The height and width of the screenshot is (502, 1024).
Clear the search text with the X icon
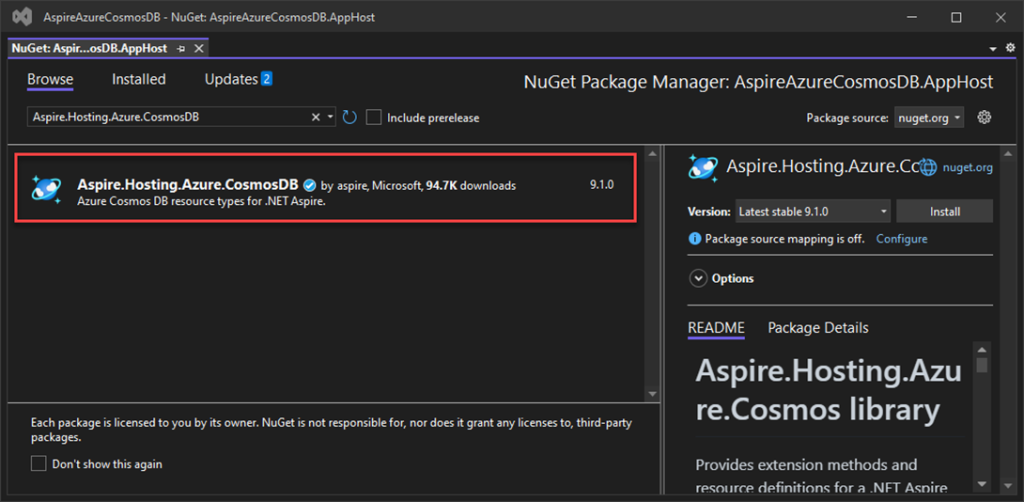click(x=316, y=117)
